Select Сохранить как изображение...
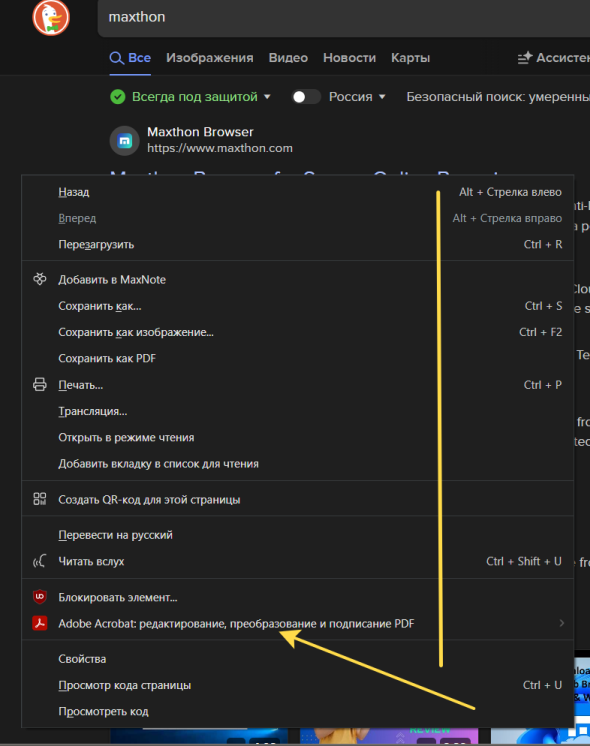Viewport: 590px width, 746px height. [x=297, y=332]
